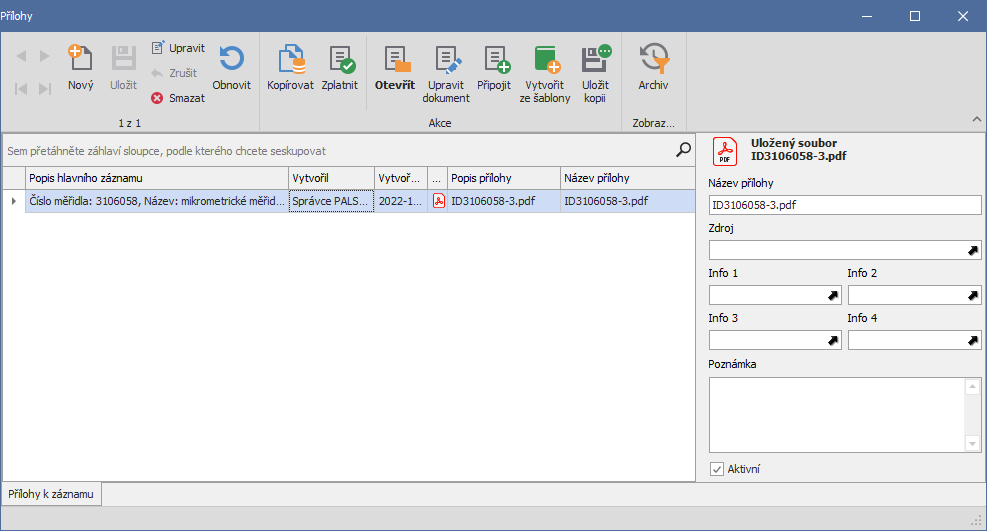Screen dimensions: 987x531
Task: Click large PDF file icon
Action: (x=725, y=151)
